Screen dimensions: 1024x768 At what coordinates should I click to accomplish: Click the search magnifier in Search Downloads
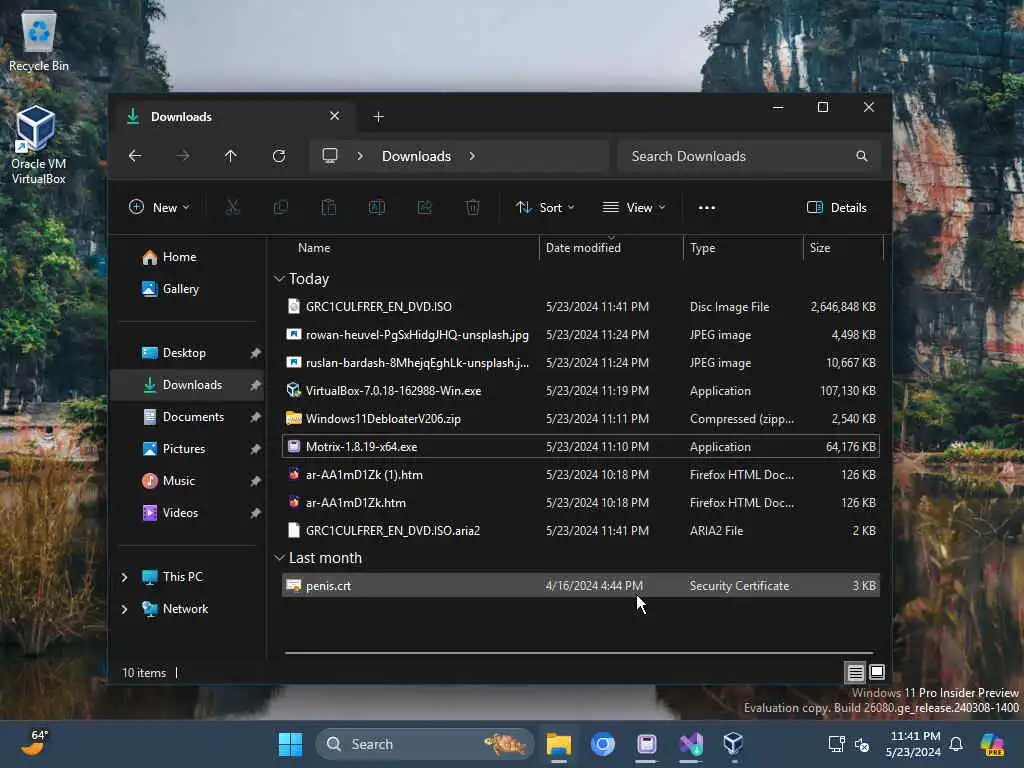(x=862, y=156)
